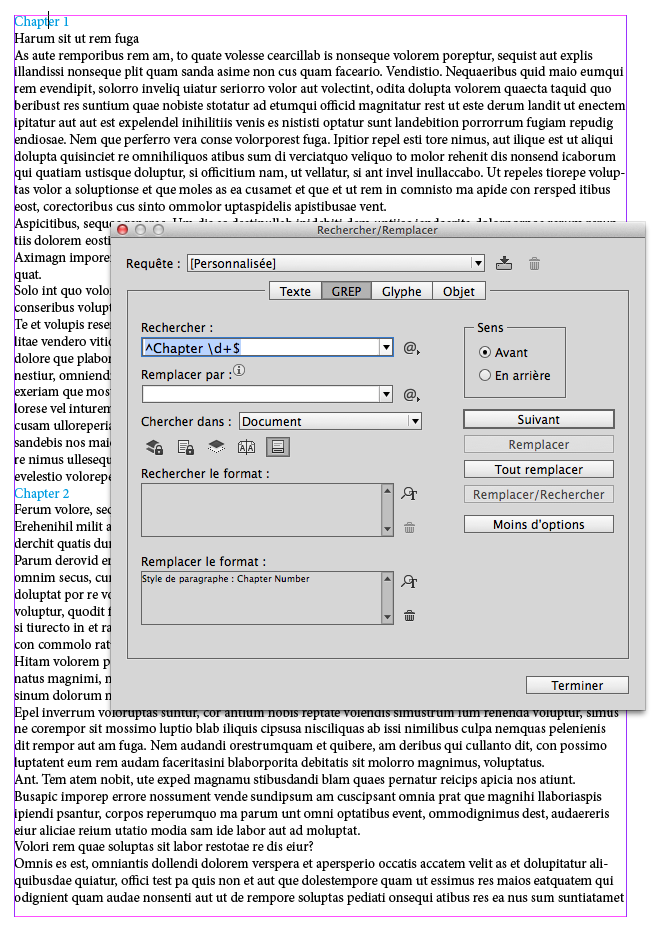Click the Save Query icon
This screenshot has height=929, width=657.
point(504,263)
